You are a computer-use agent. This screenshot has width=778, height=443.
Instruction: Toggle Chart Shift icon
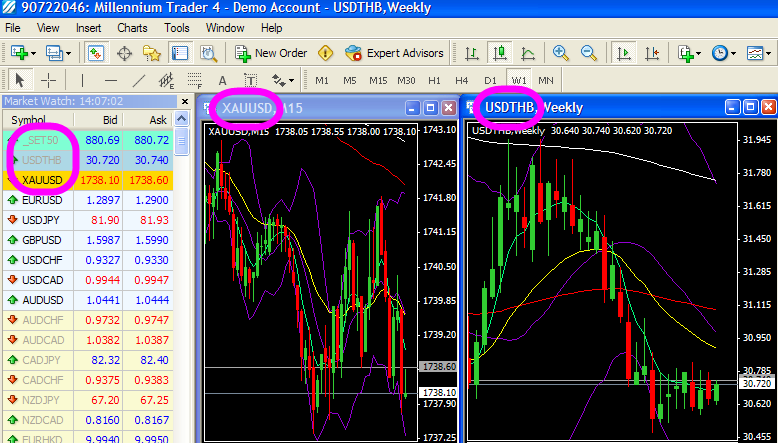pos(652,53)
